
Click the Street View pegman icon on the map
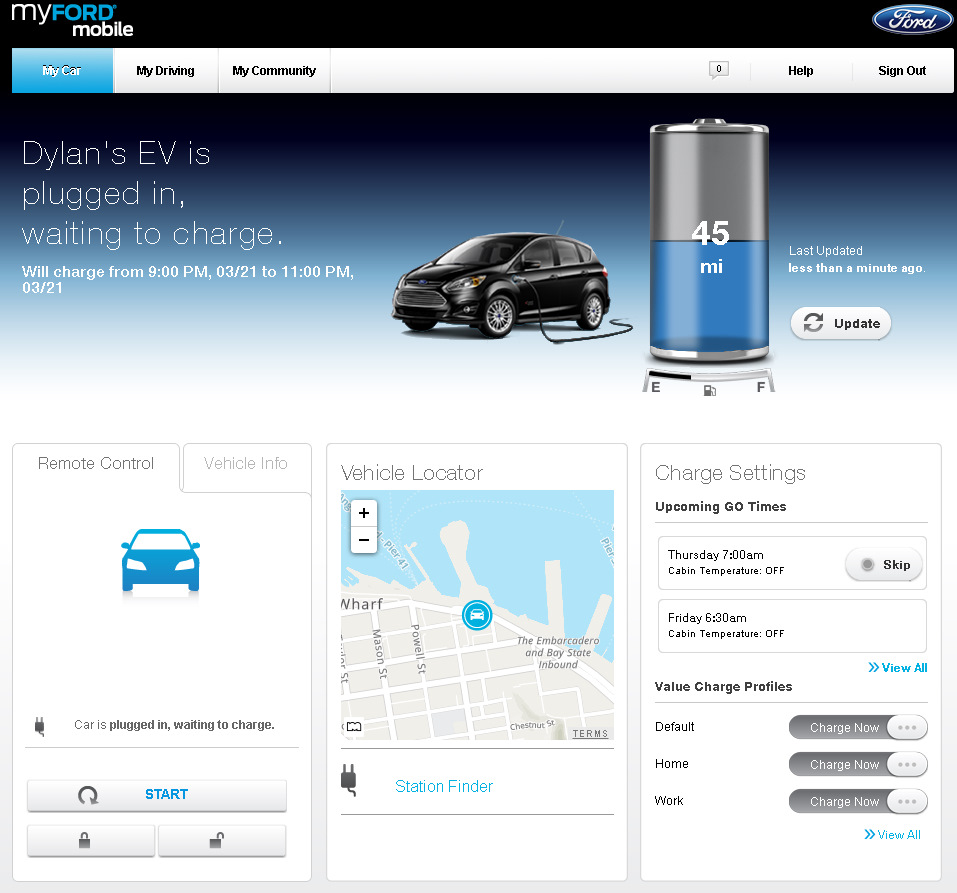click(353, 727)
